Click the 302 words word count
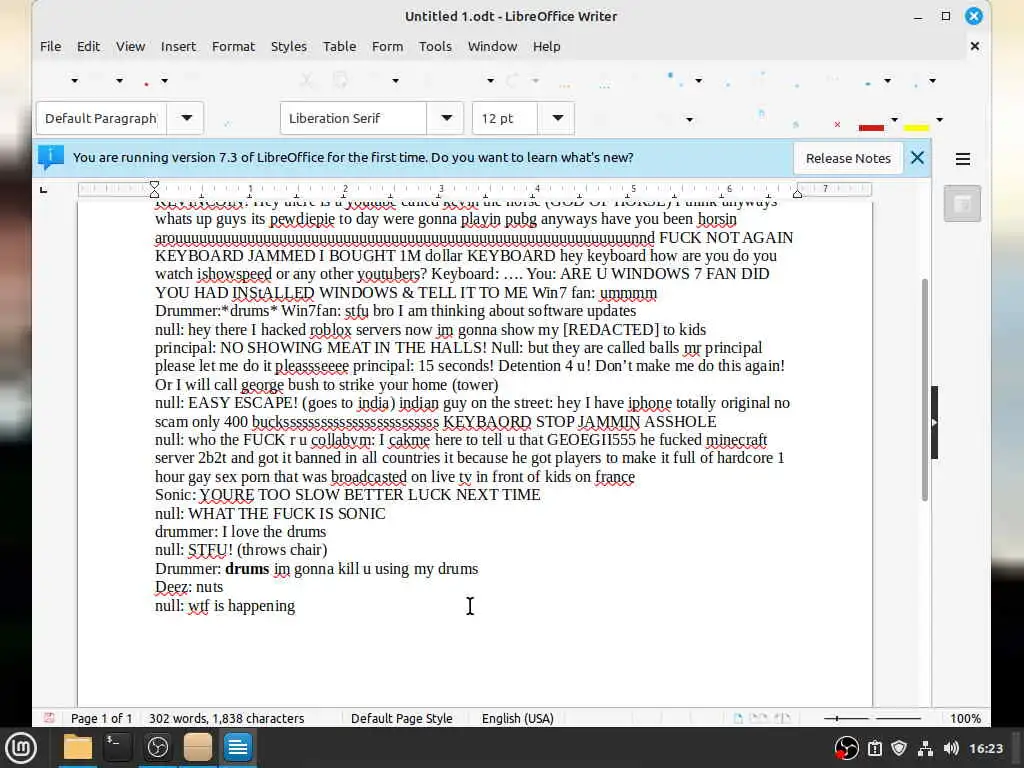This screenshot has height=768, width=1024. tap(227, 718)
